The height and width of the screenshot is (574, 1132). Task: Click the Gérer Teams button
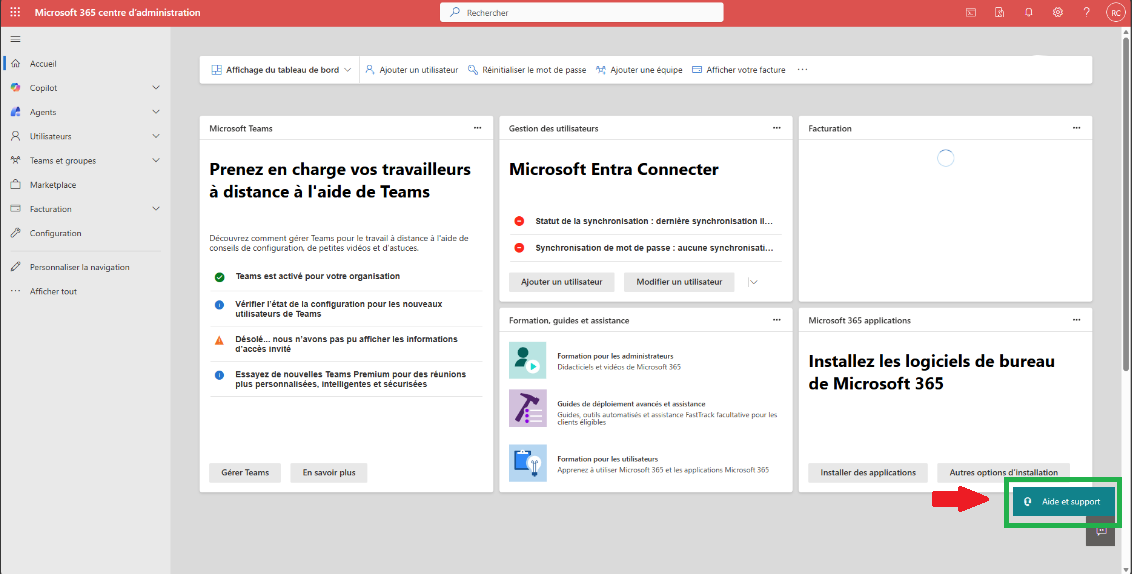pyautogui.click(x=245, y=472)
